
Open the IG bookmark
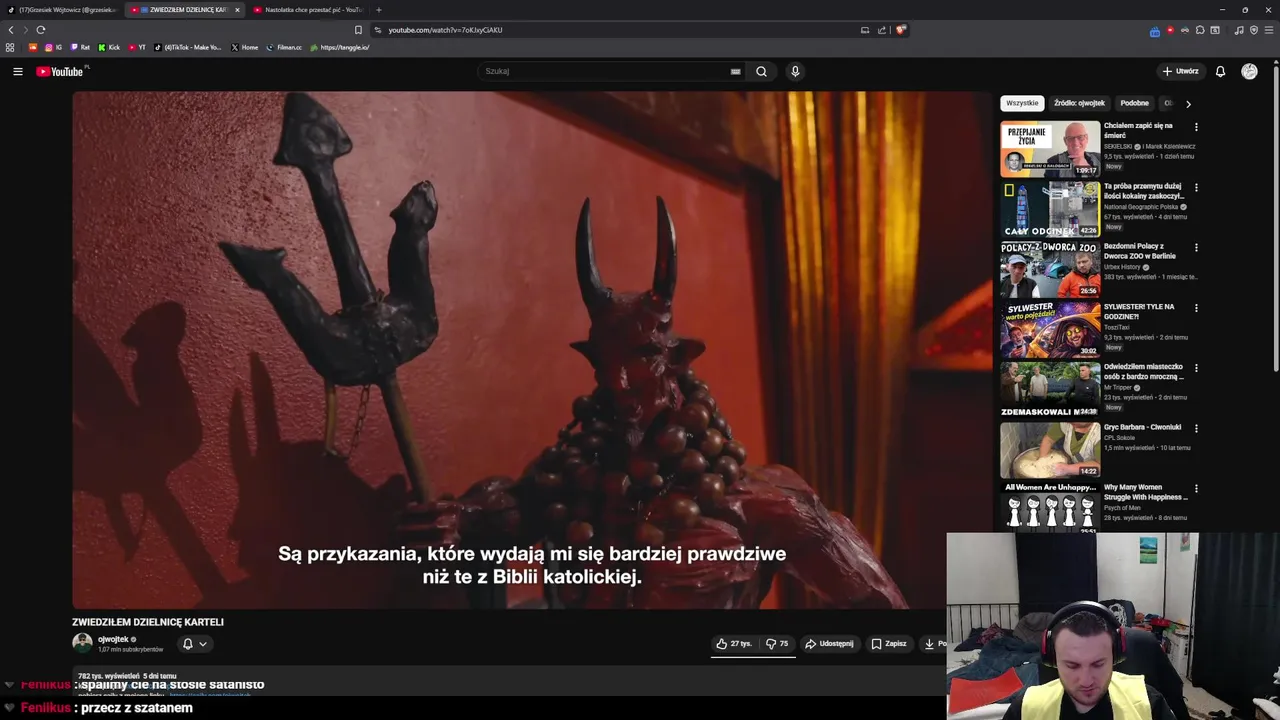point(53,47)
